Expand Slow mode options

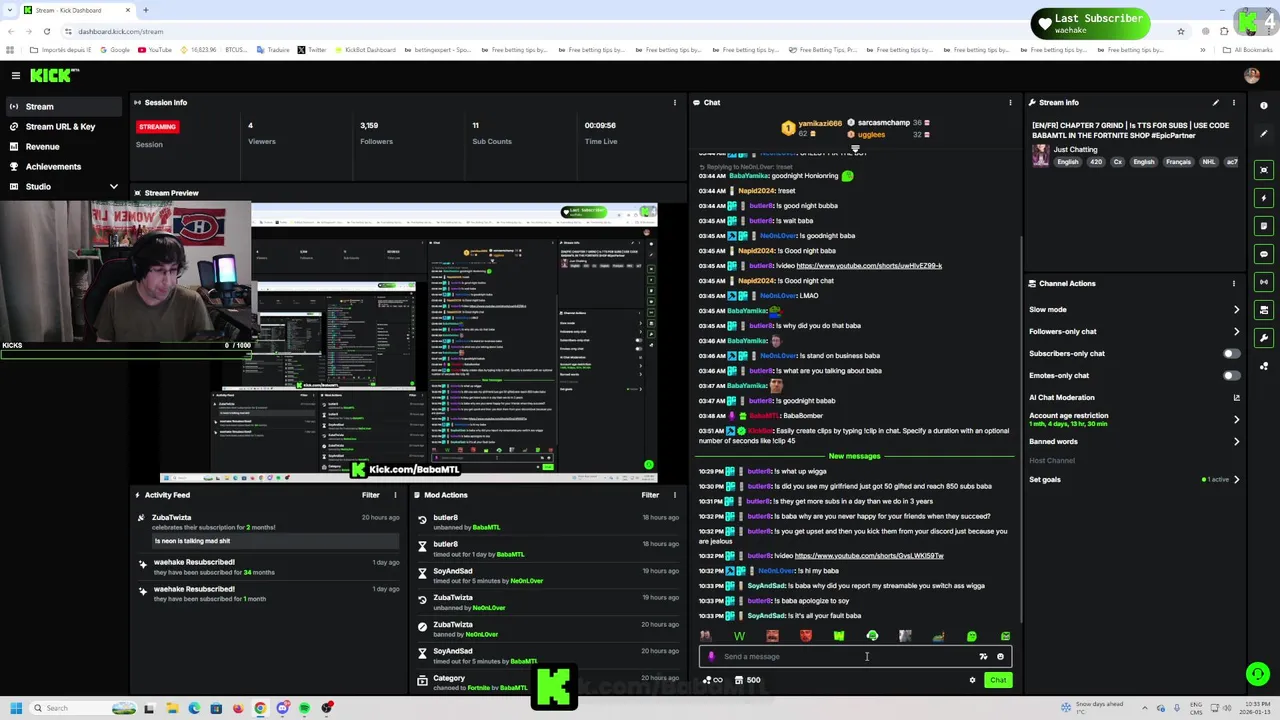(1236, 309)
